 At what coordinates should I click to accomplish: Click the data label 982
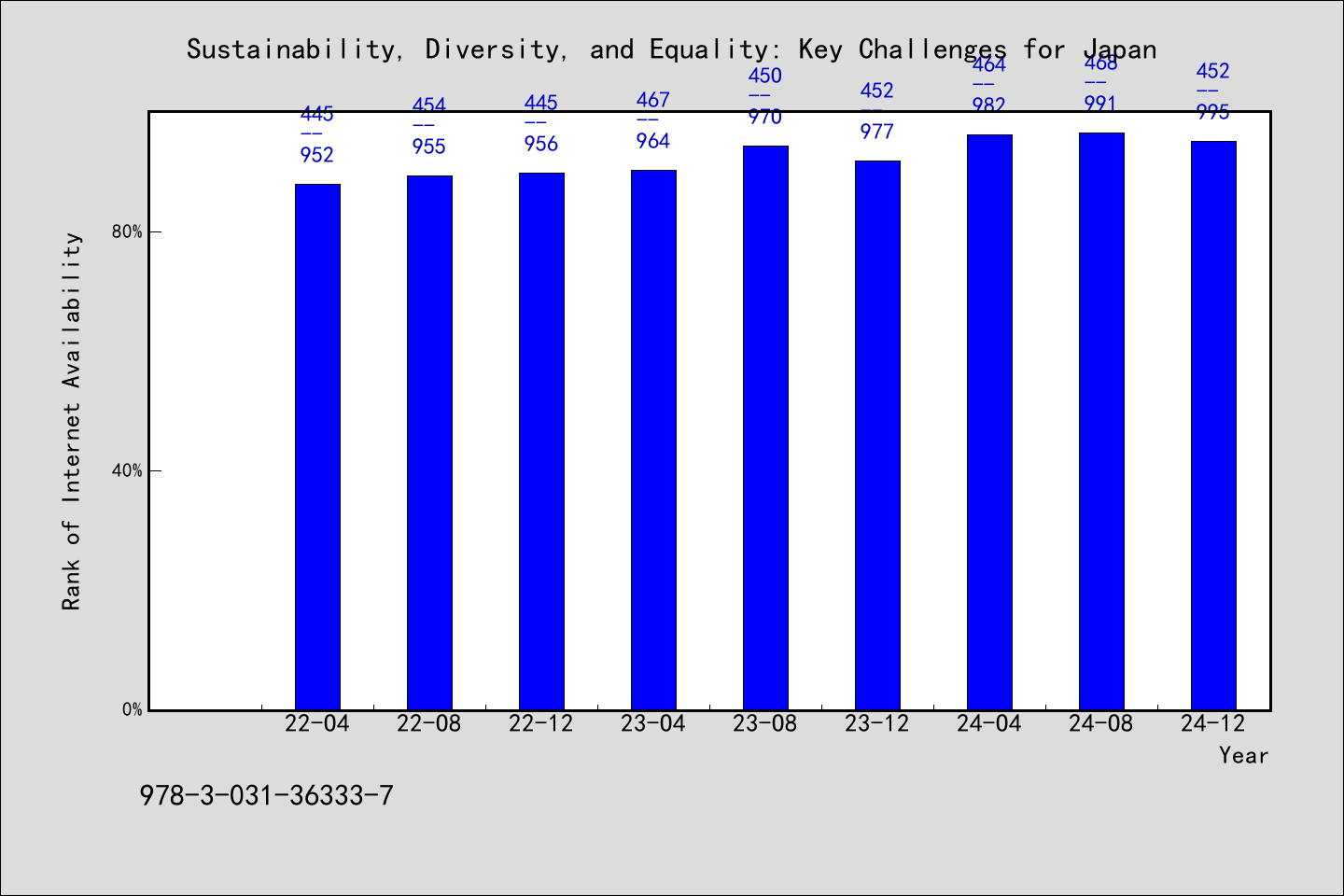989,105
